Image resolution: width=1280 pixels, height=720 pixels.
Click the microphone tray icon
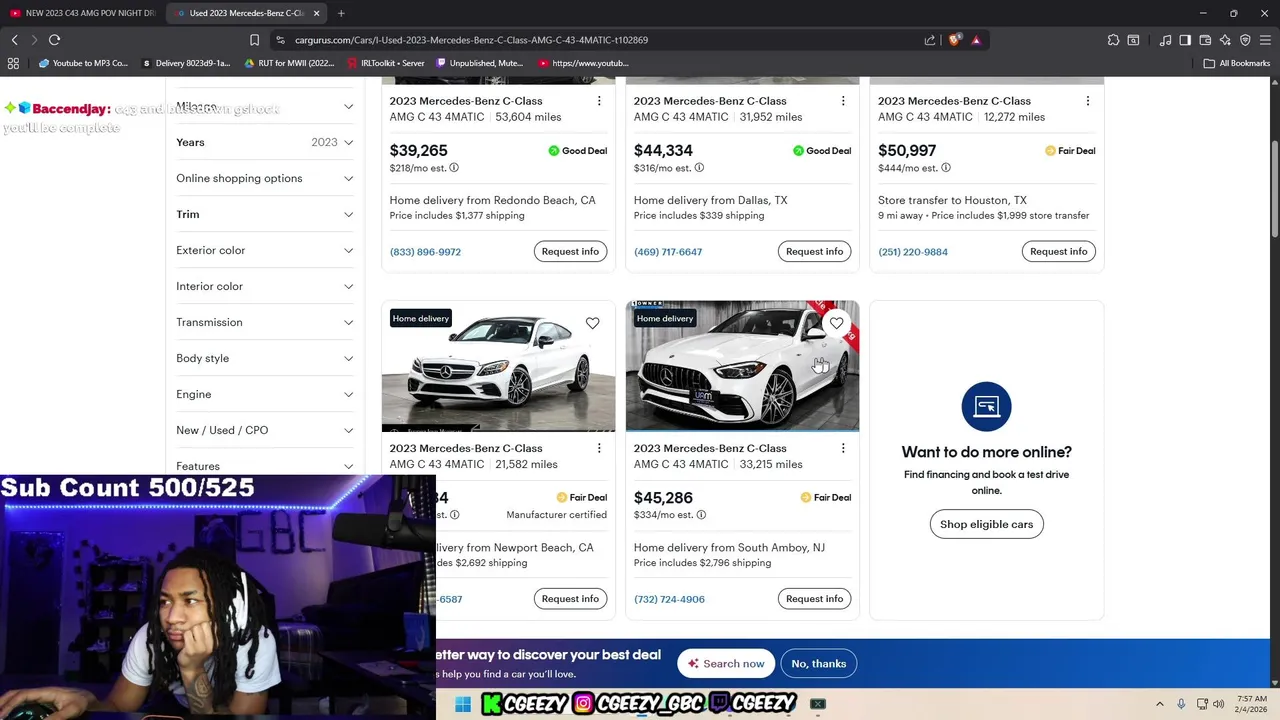(1181, 704)
